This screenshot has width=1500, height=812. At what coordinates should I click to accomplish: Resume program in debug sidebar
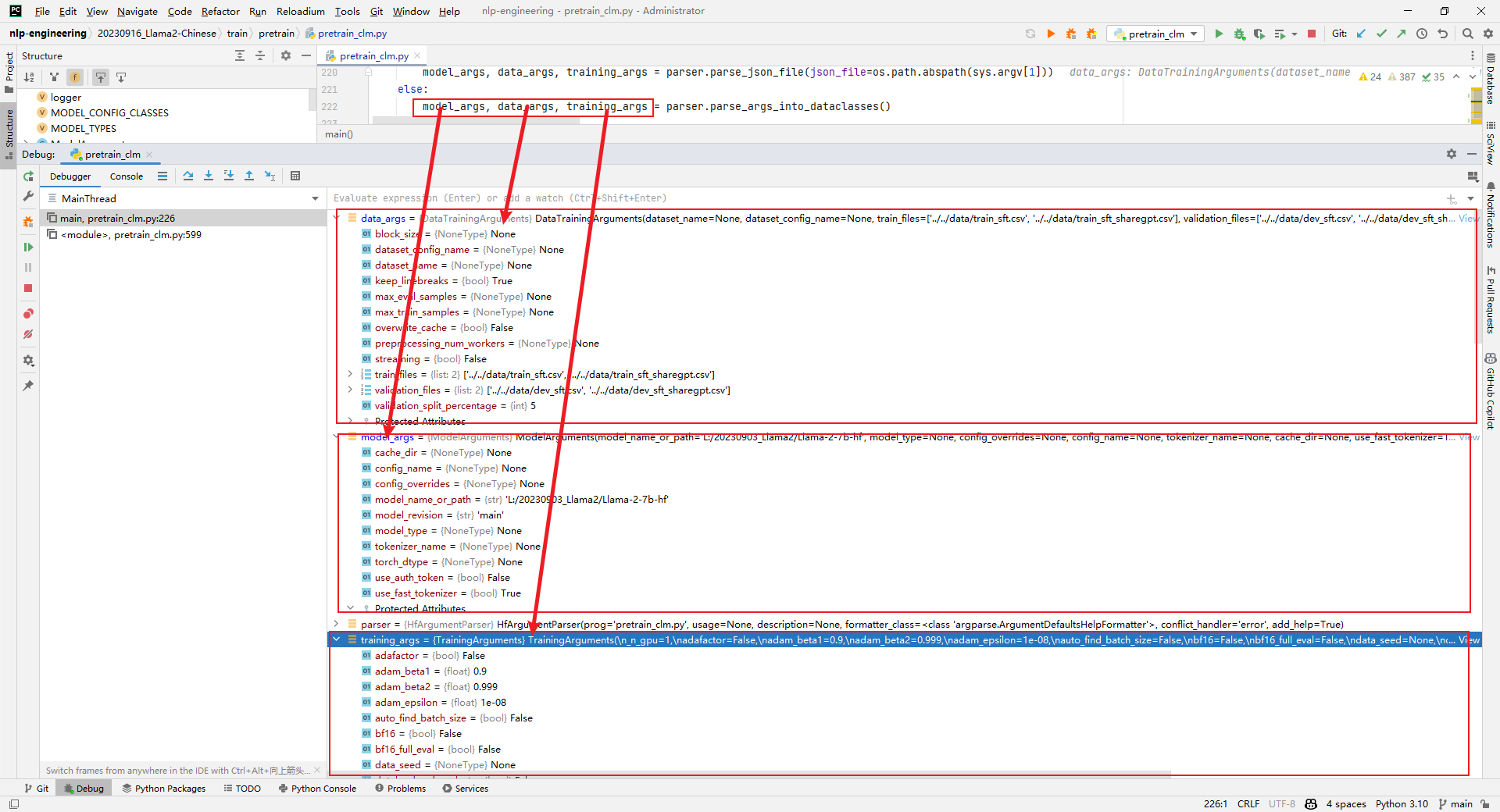[x=28, y=248]
